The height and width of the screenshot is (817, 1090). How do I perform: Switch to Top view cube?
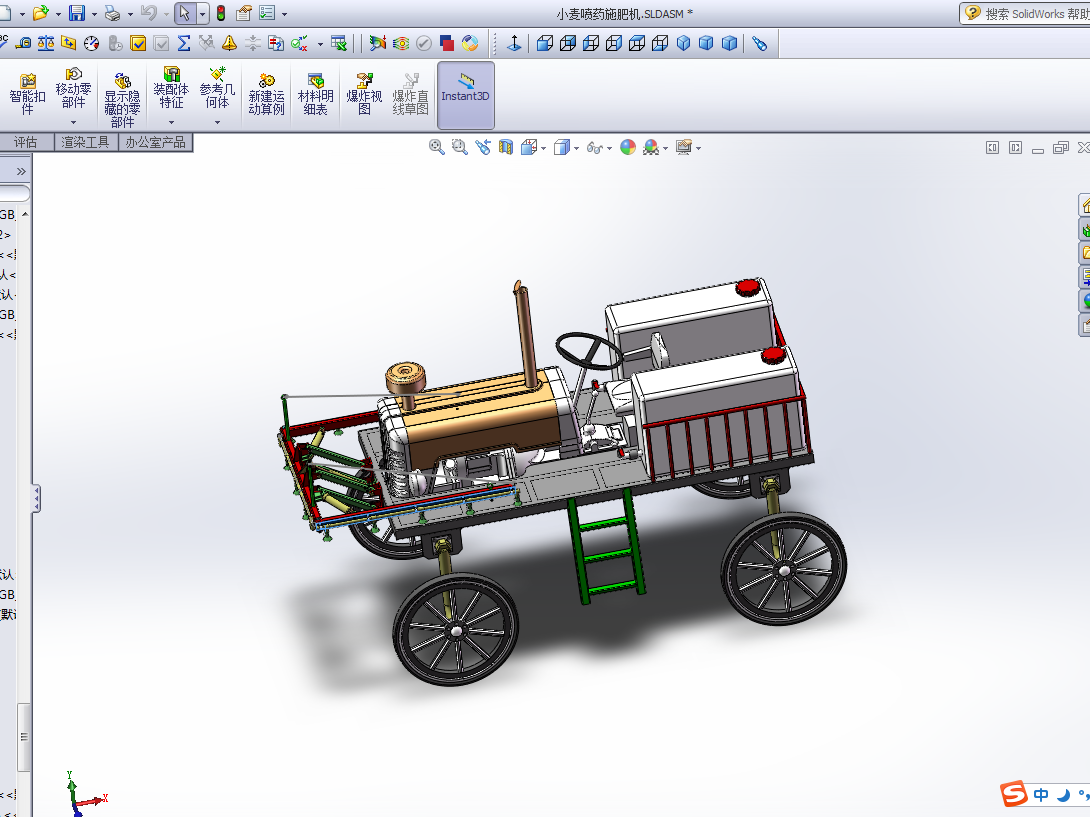pos(637,44)
